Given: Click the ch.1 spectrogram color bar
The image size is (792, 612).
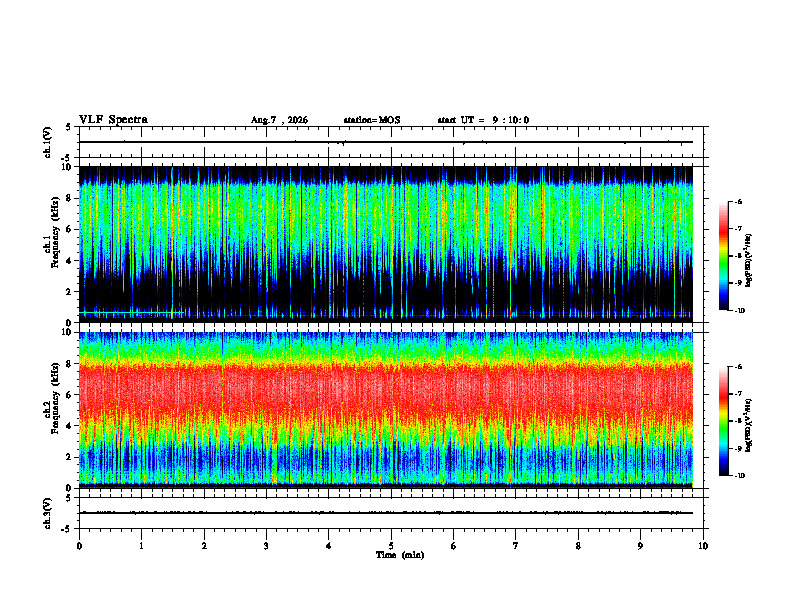Looking at the screenshot, I should click(723, 256).
